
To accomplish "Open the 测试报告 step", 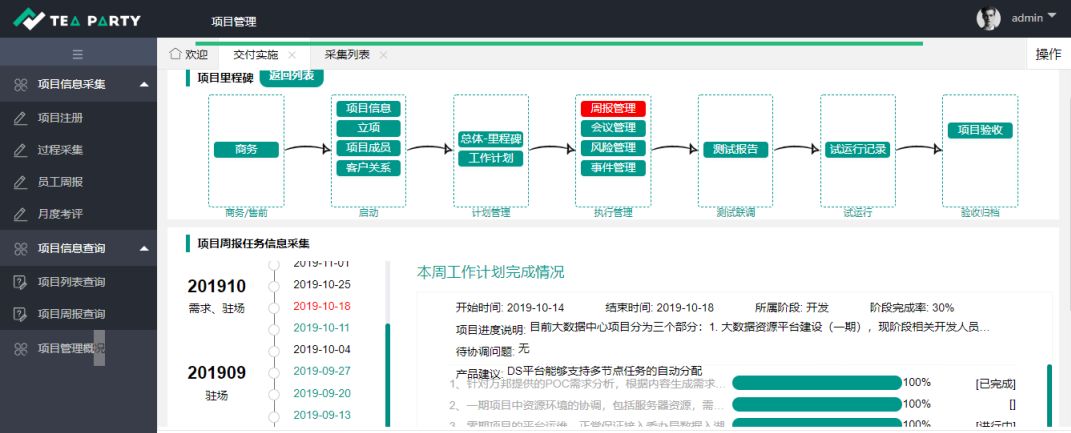I will coord(736,150).
